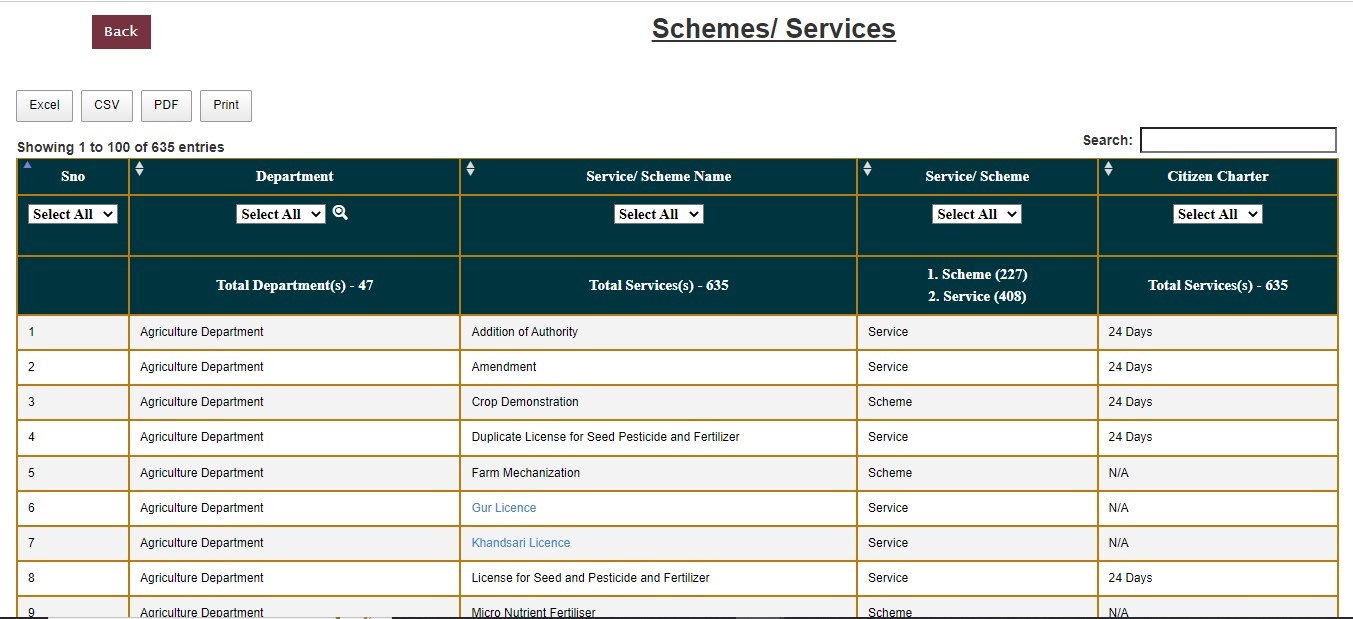Click '24 Days' in the Addition of Authority row

[1130, 332]
